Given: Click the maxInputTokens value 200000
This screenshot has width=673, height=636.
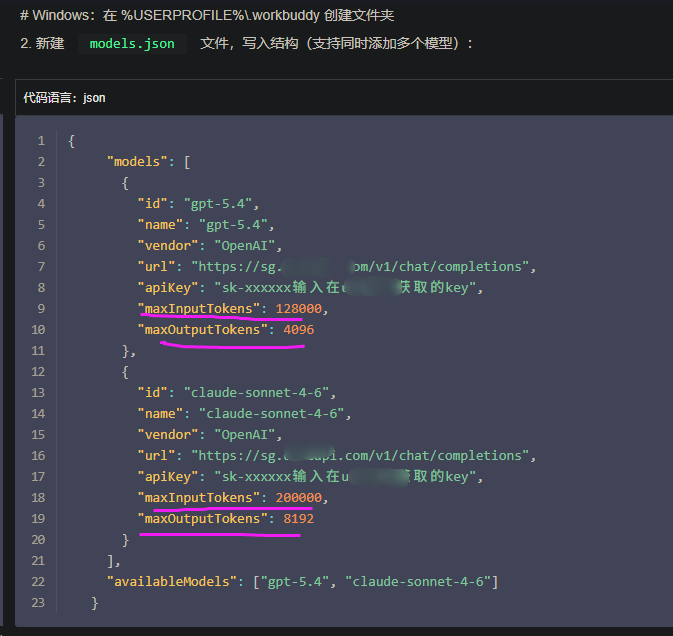Looking at the screenshot, I should pyautogui.click(x=299, y=498).
